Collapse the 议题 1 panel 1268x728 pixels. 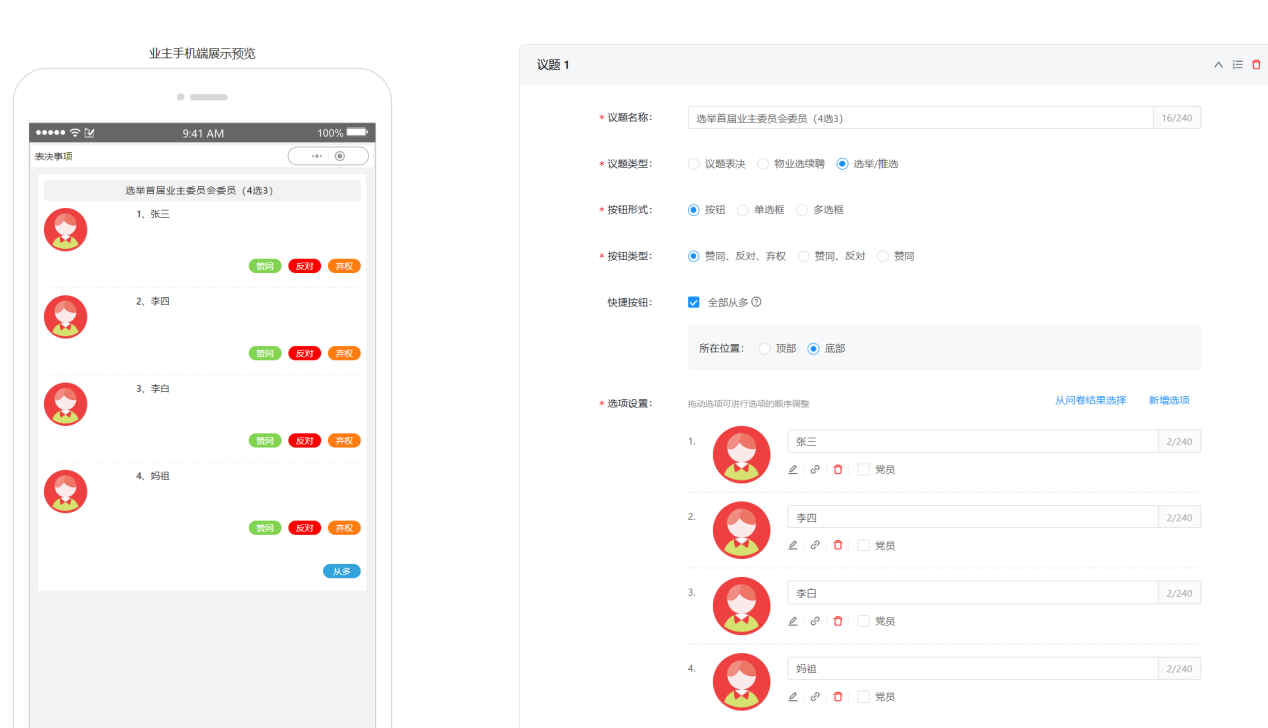(x=1218, y=65)
